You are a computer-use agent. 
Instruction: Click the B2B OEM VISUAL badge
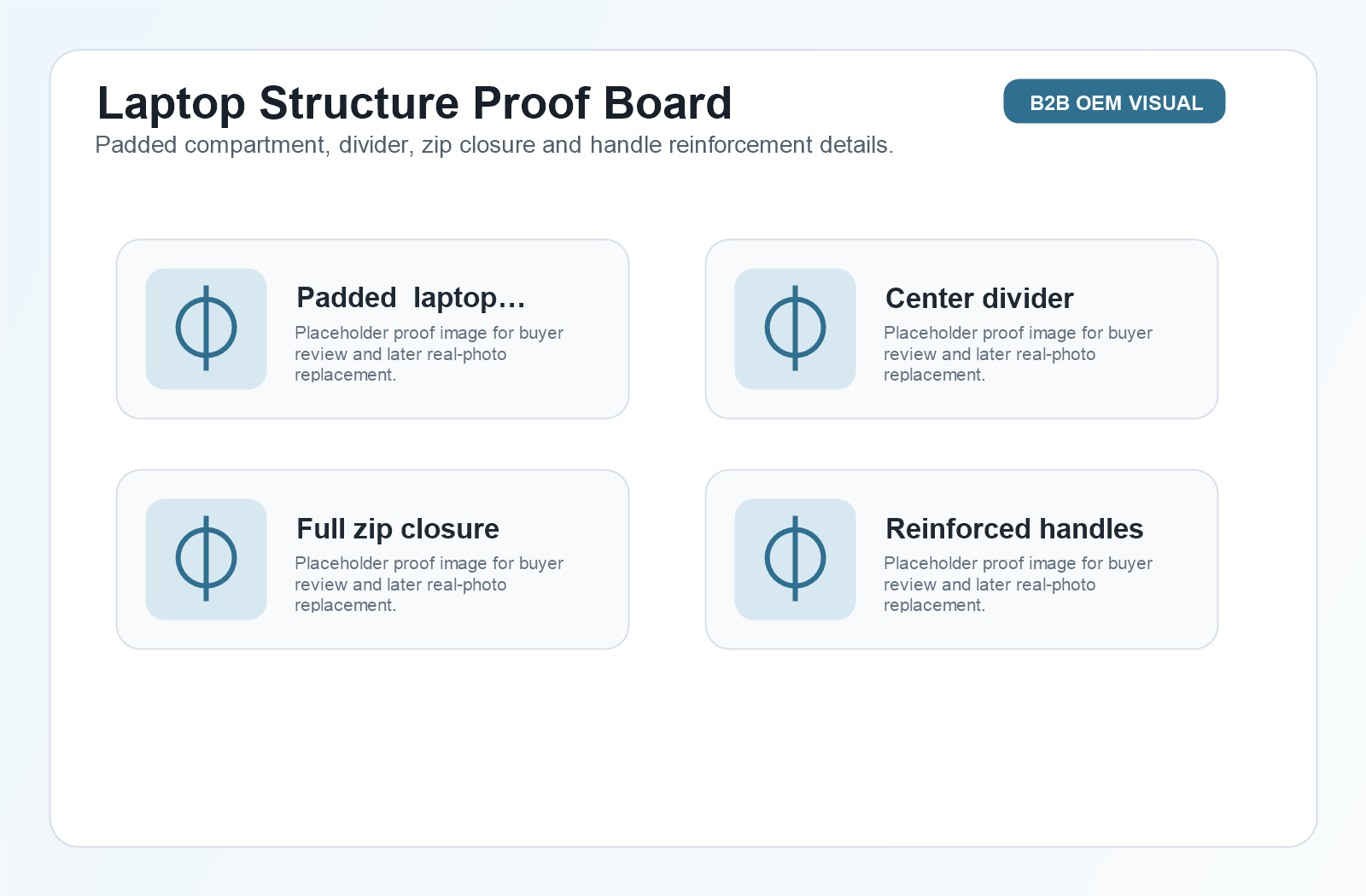coord(1114,102)
